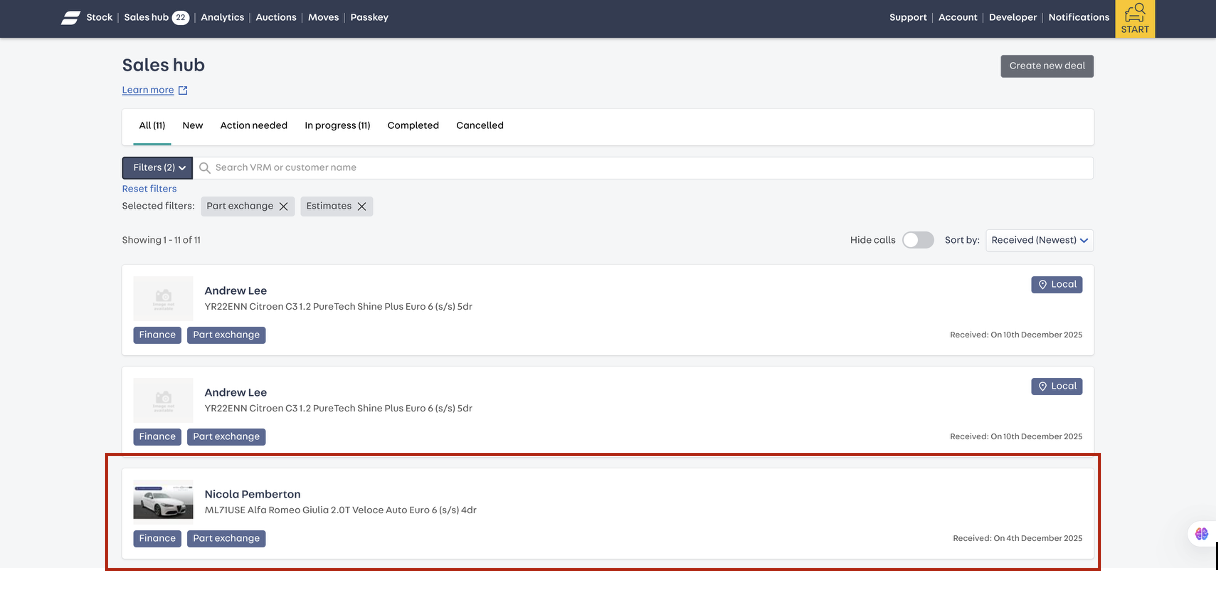
Task: Switch to the Action needed tab
Action: [254, 126]
